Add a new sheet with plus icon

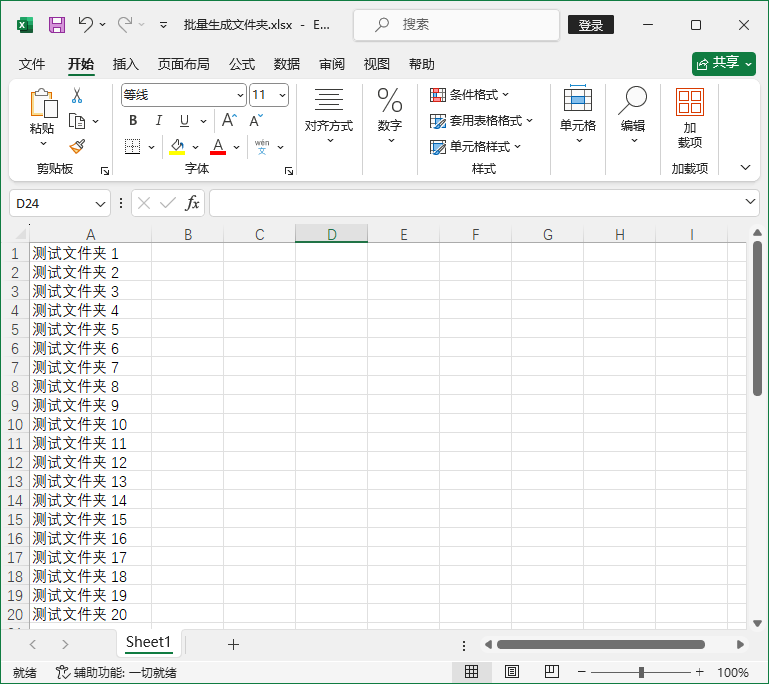[233, 644]
